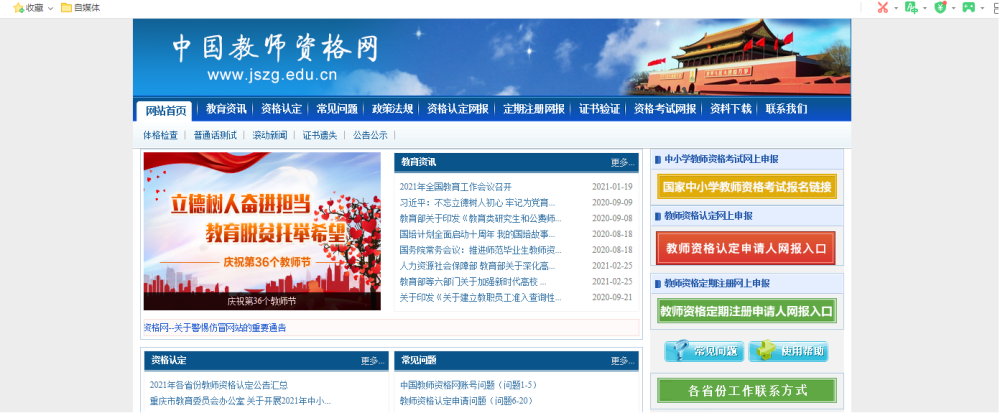Click 更多 in the 资格认定 panel header

coord(372,361)
